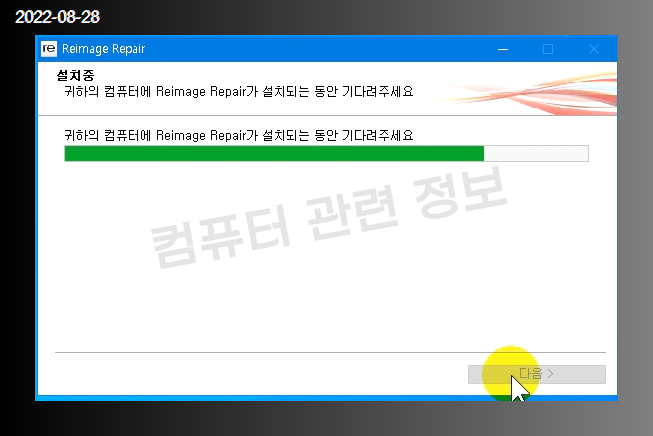
Task: Minimize the Reimage Repair window
Action: [503, 49]
